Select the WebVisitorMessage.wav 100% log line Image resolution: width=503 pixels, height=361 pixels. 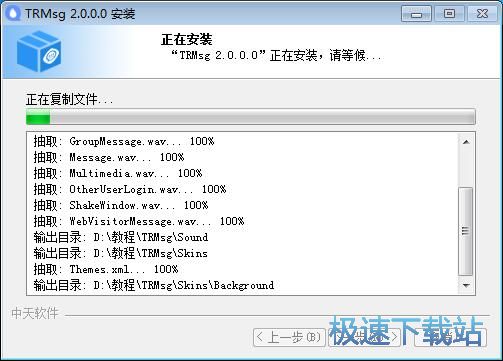(139, 221)
